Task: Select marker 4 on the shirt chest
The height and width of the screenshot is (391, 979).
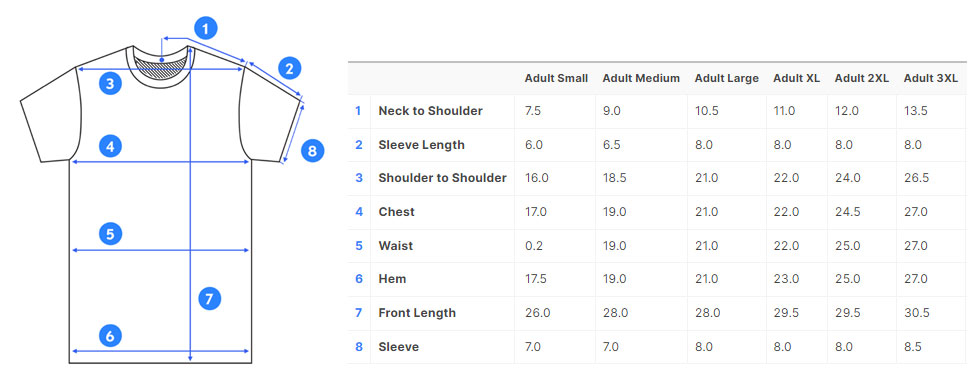Action: coord(110,147)
